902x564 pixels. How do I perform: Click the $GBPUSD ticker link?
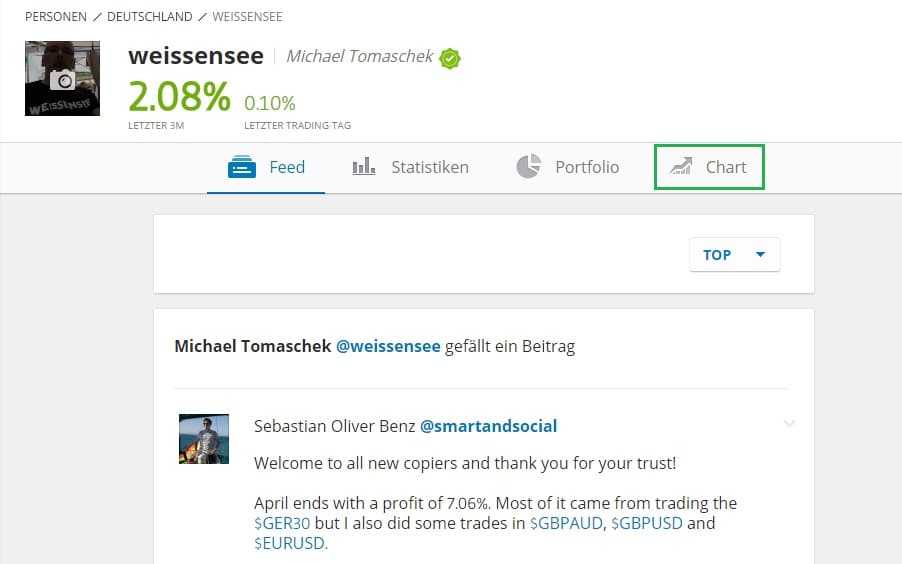coord(649,523)
